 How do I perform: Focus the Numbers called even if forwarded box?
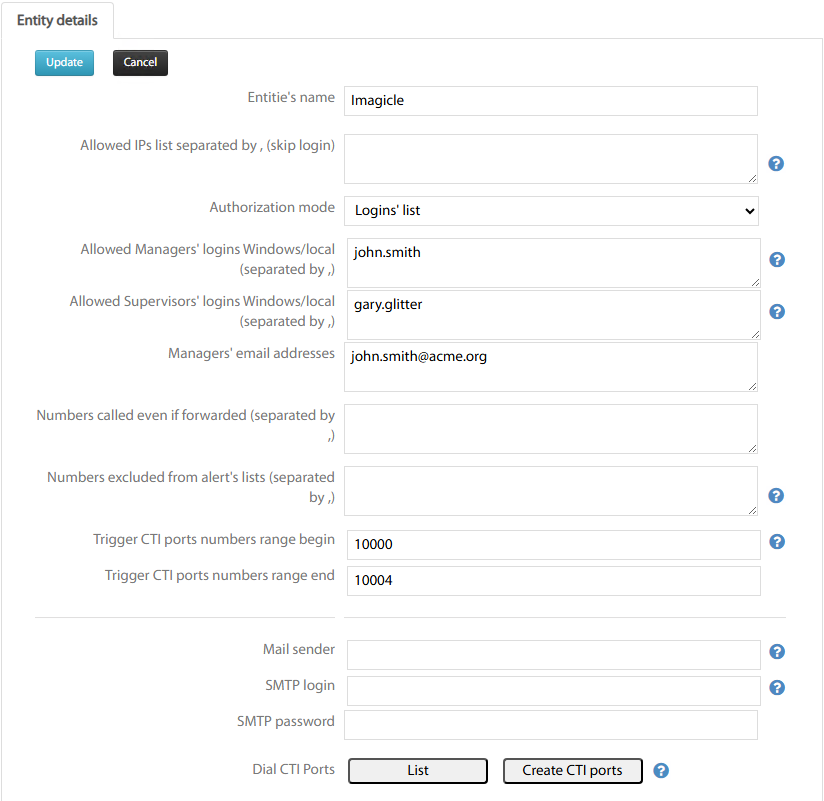click(551, 429)
